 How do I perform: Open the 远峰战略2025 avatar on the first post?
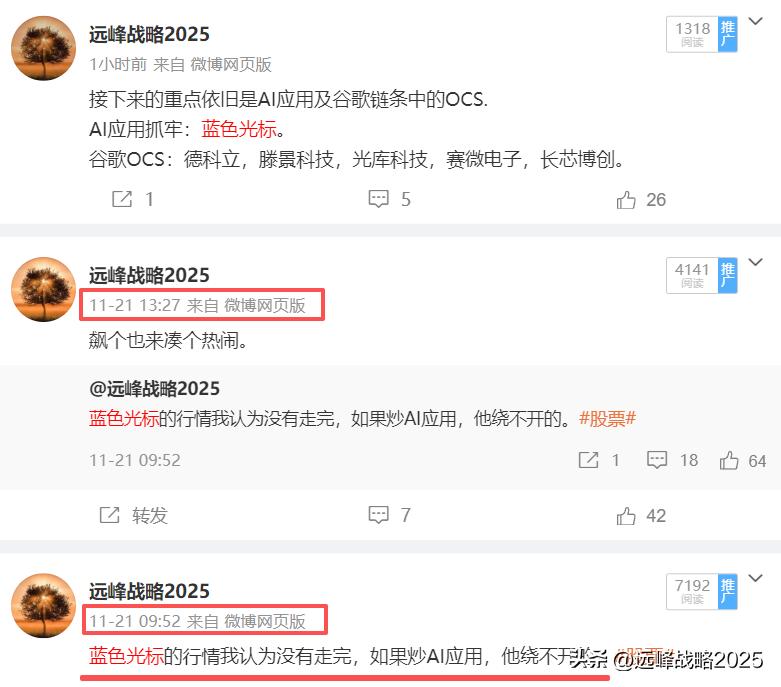(43, 48)
